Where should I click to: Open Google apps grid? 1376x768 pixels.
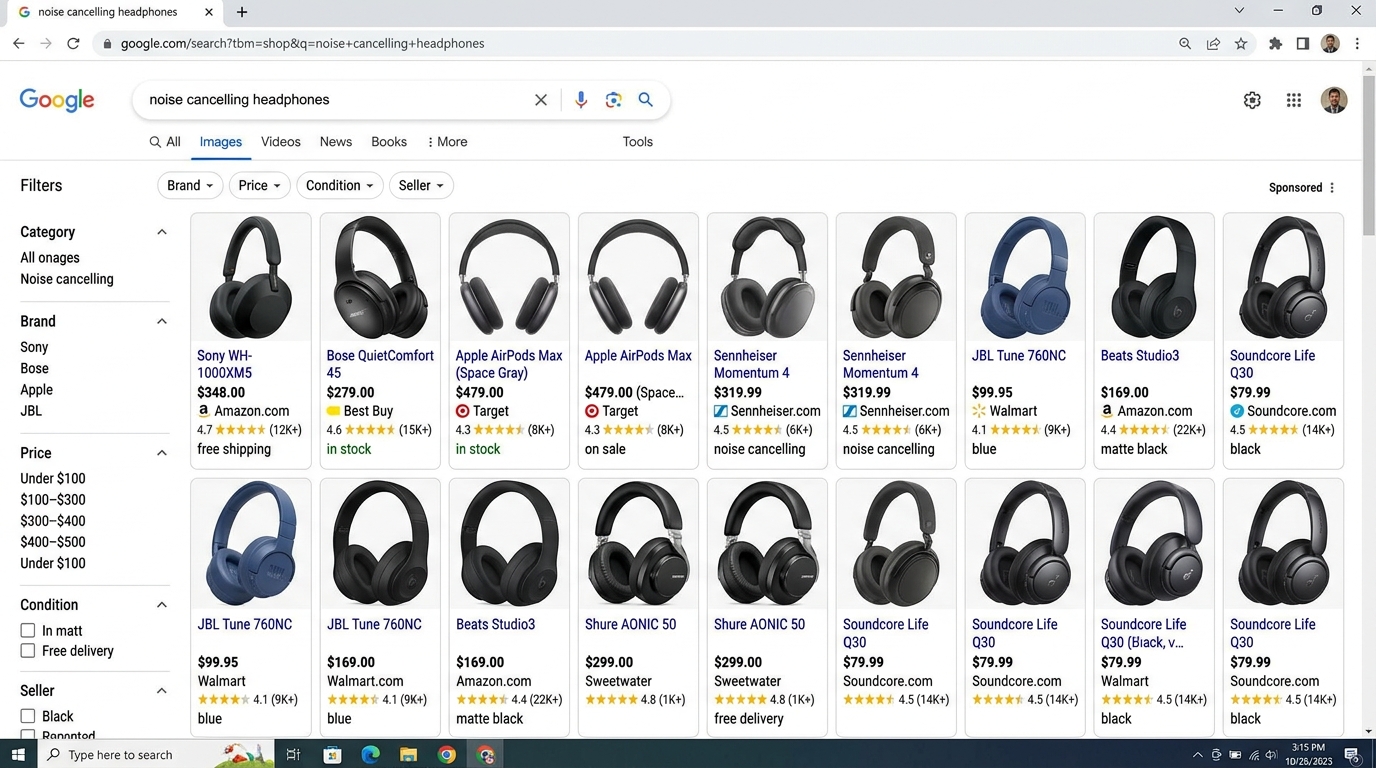pyautogui.click(x=1294, y=100)
